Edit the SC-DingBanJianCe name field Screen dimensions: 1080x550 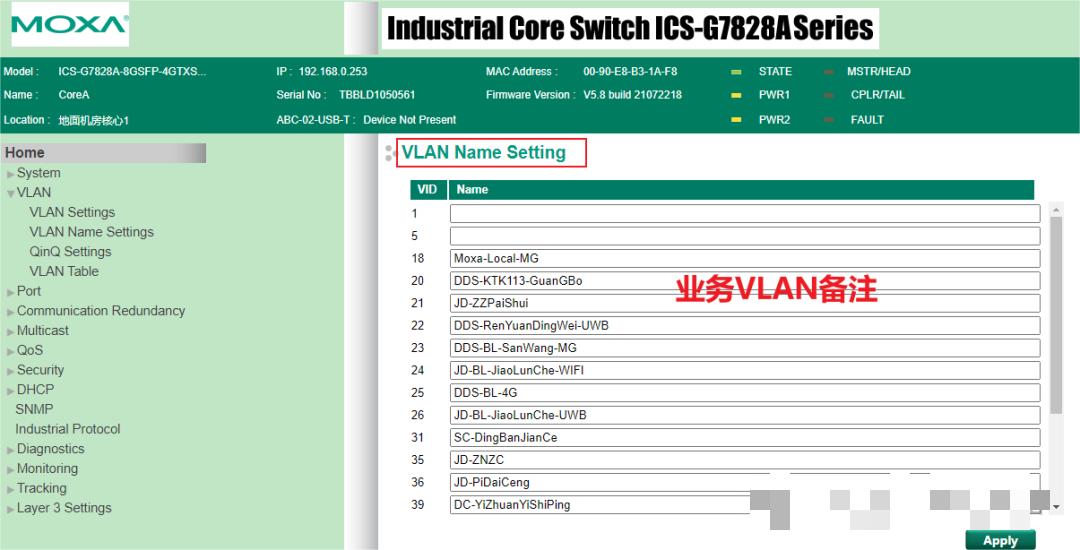[x=745, y=437]
